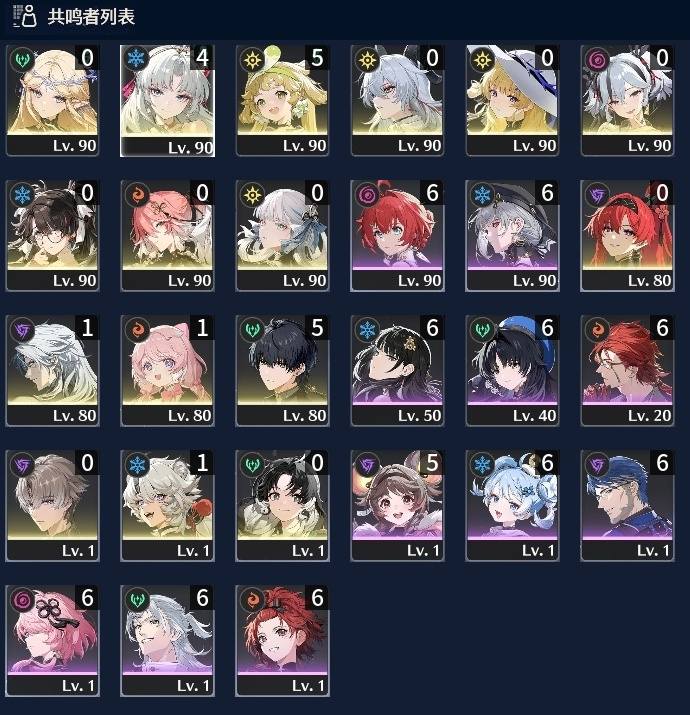Click the Electro icon on the long white-haired Lv. 80 card

coord(22,329)
